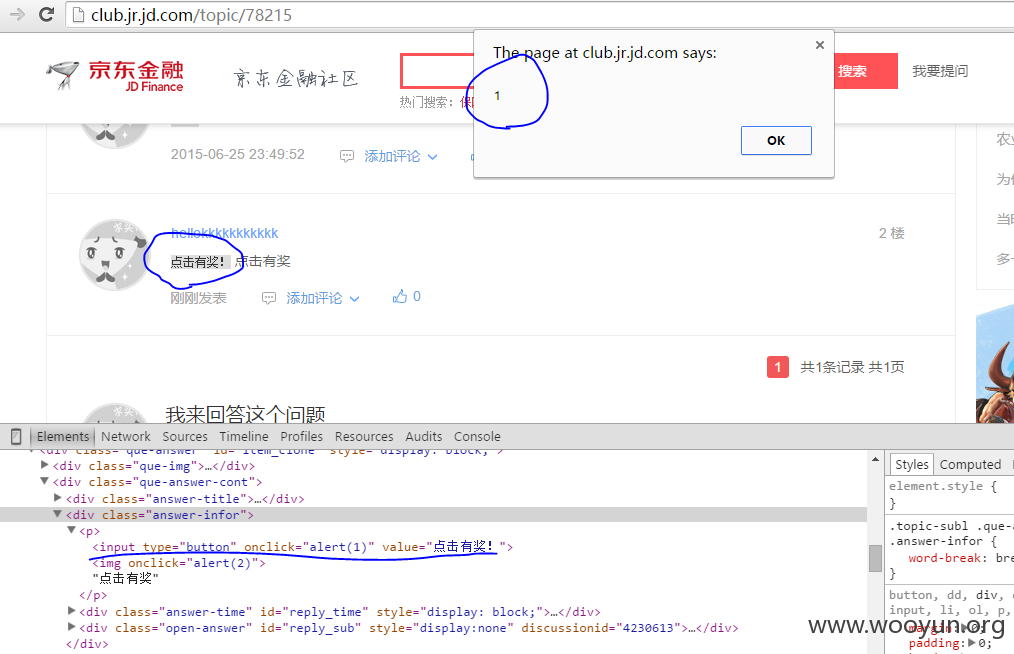The height and width of the screenshot is (654, 1014).
Task: Open the Timeline tab in DevTools
Action: click(244, 436)
